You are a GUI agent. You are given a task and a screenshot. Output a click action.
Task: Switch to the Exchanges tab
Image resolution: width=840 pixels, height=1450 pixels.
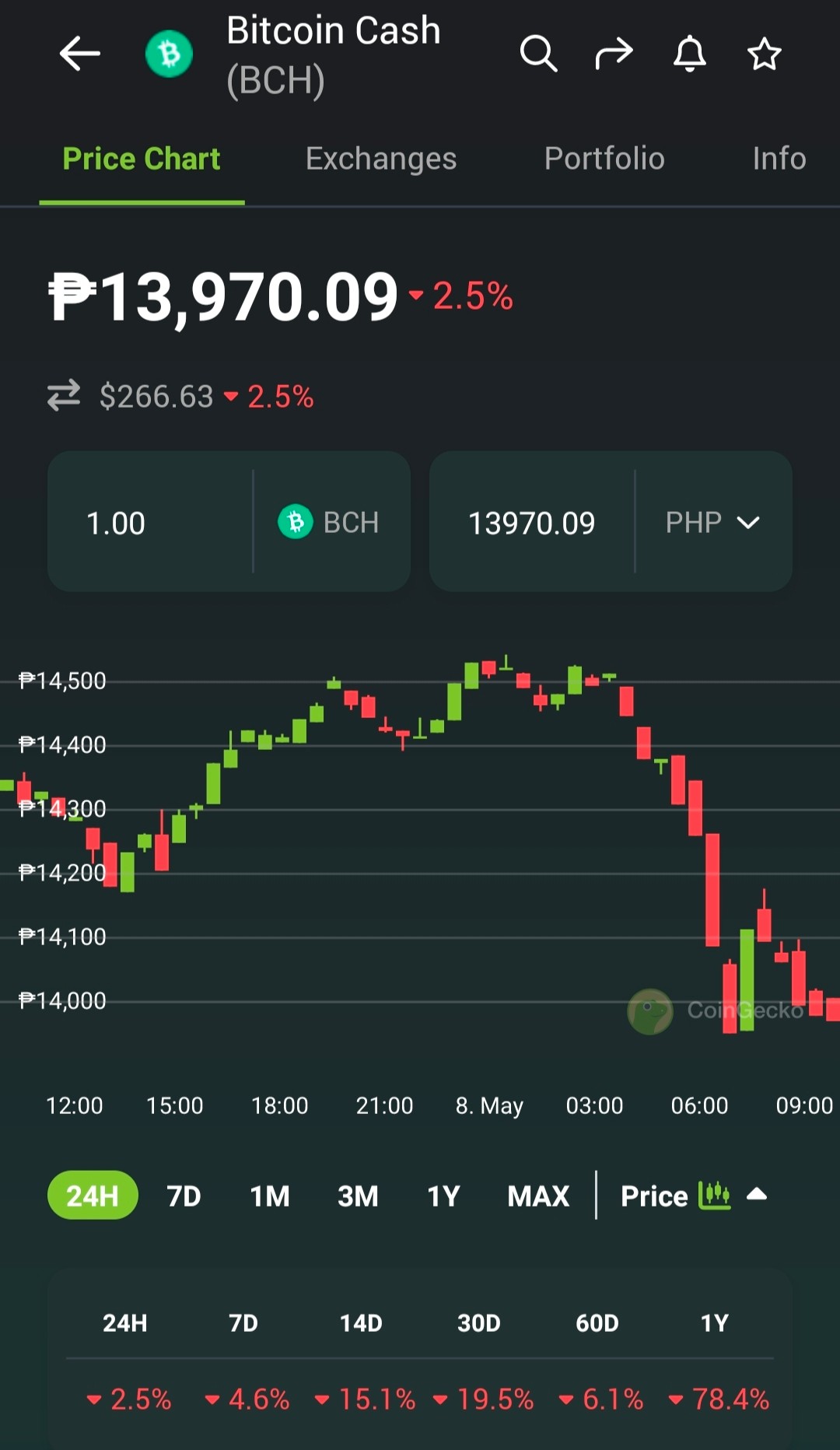381,159
